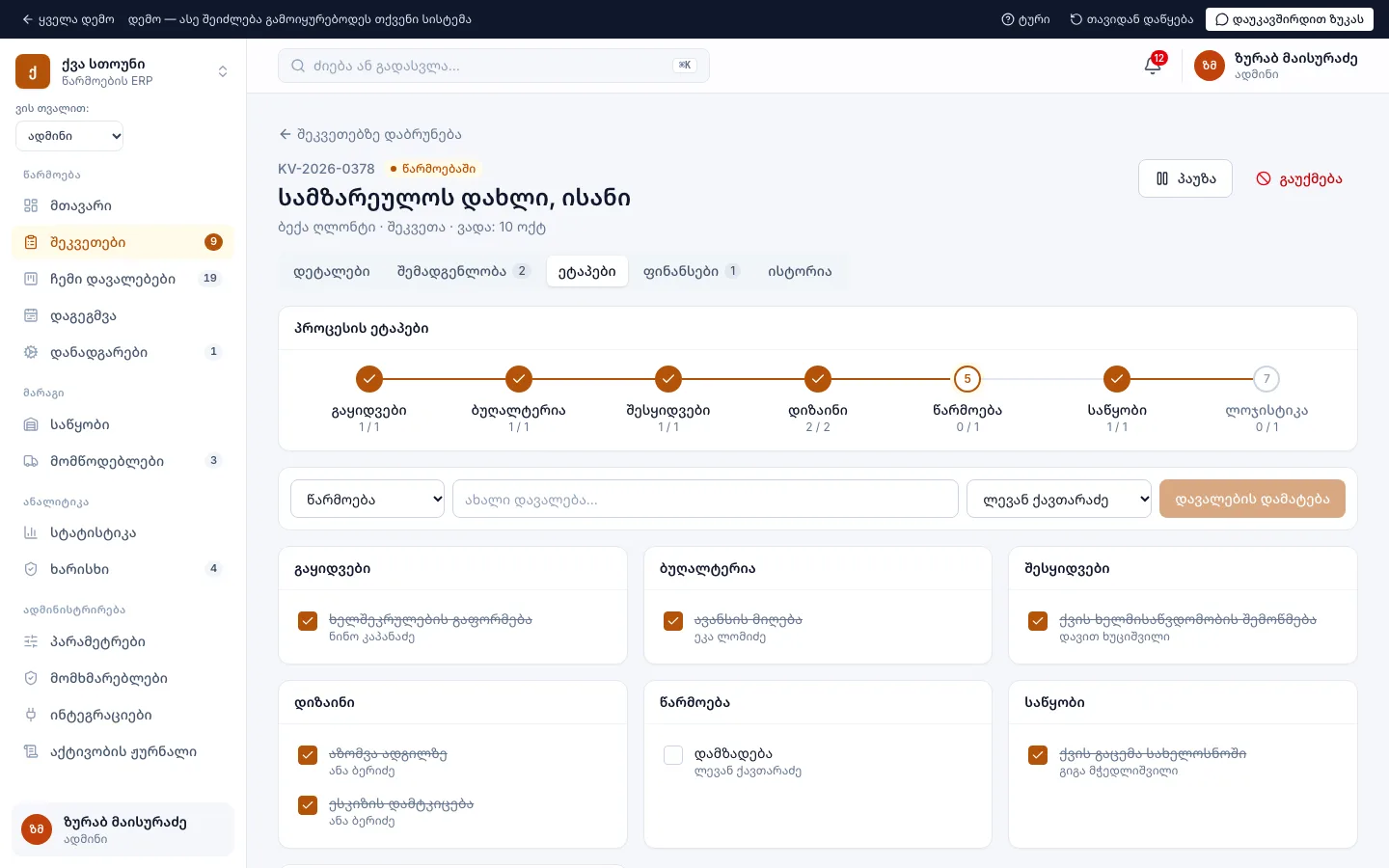Open the stage dropdown წარმოება

coord(368,499)
